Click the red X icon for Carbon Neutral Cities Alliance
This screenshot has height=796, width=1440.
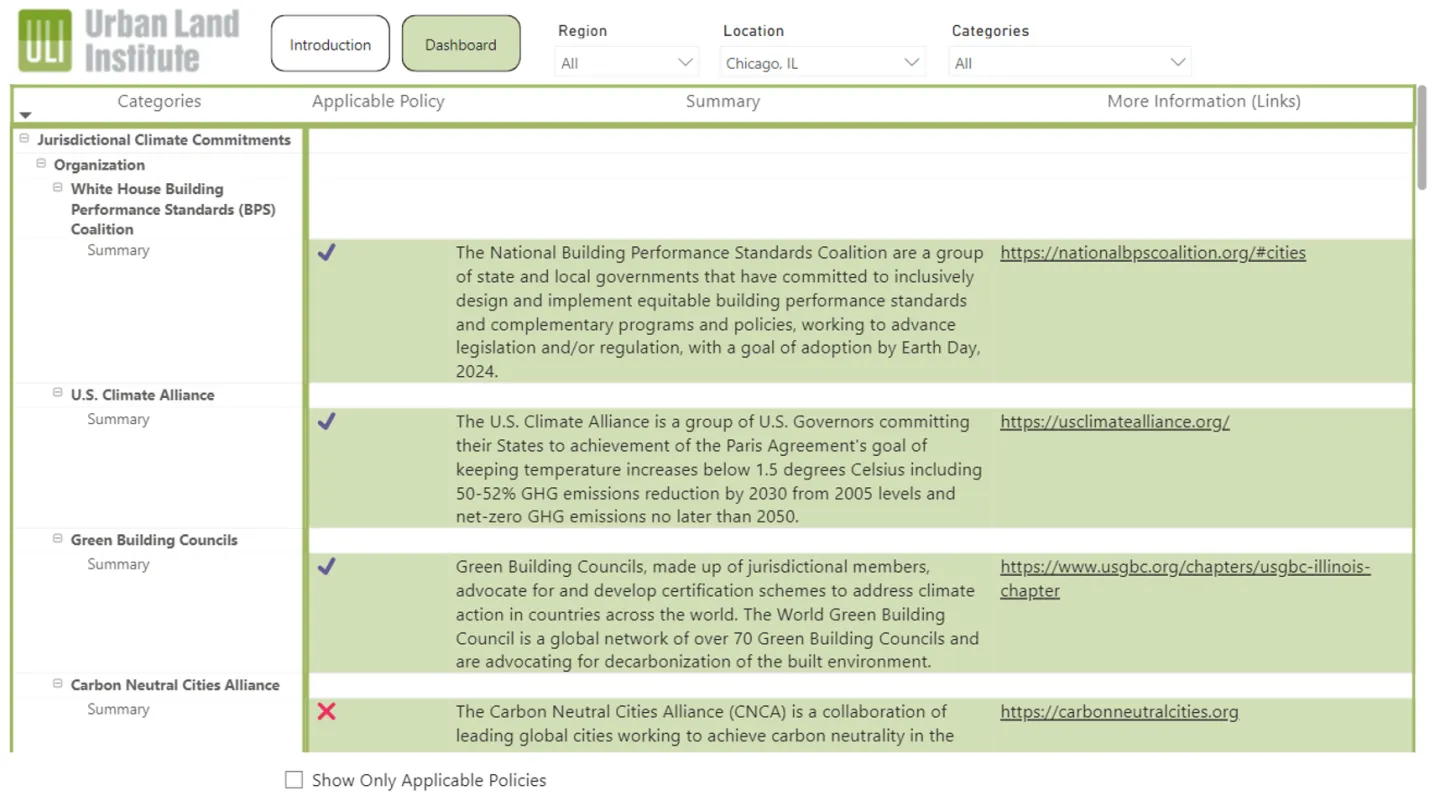tap(326, 712)
